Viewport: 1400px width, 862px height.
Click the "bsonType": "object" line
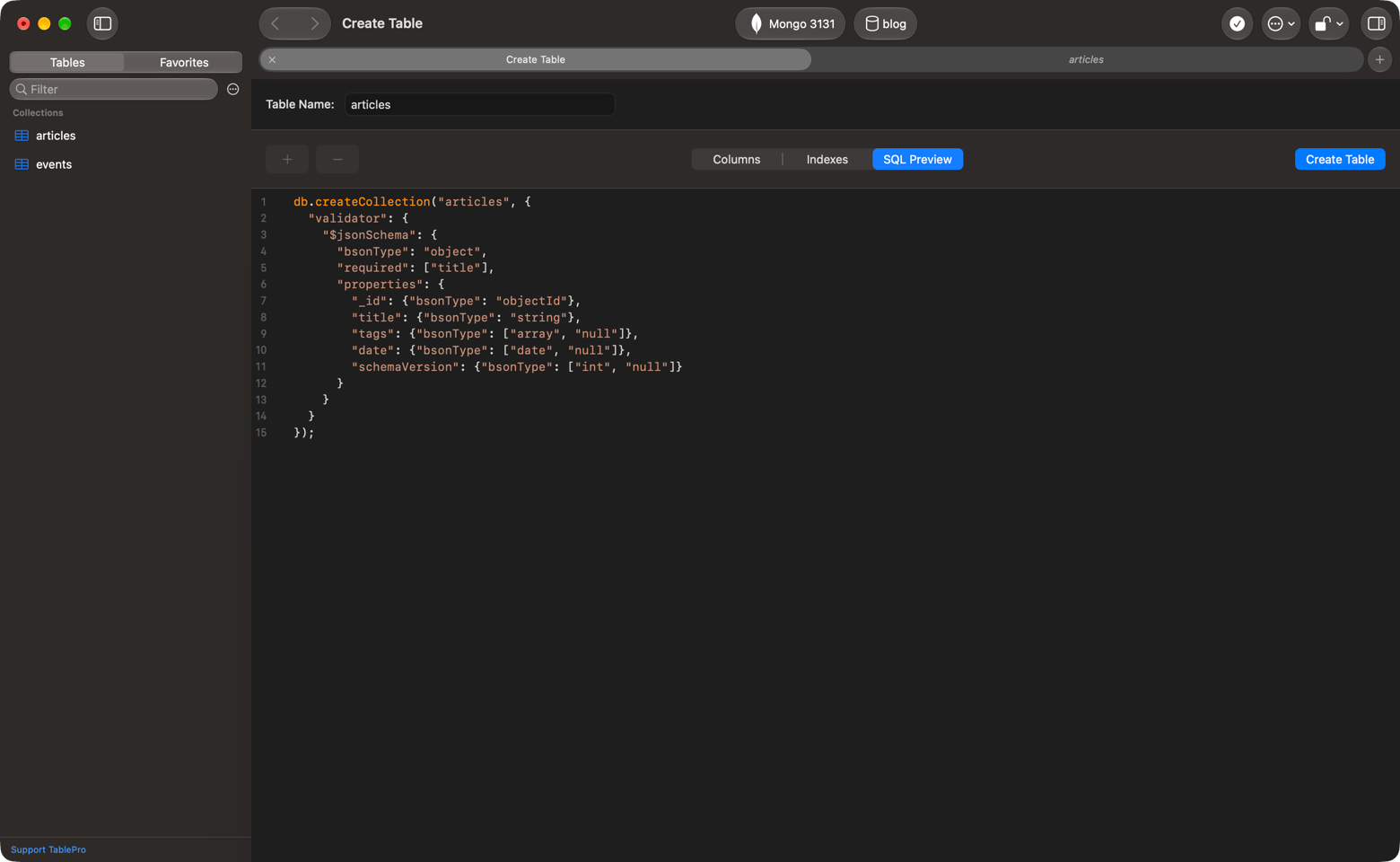point(412,251)
